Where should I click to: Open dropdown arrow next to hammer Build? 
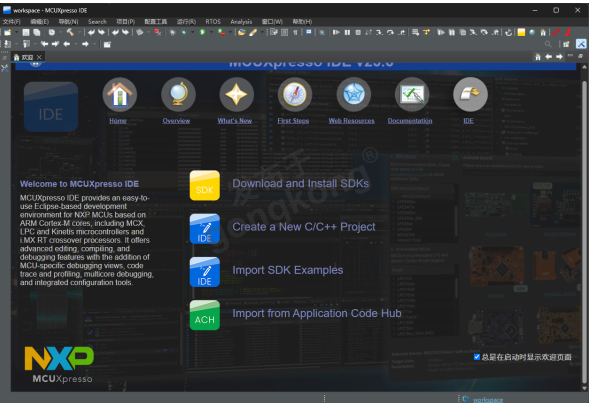coord(79,33)
